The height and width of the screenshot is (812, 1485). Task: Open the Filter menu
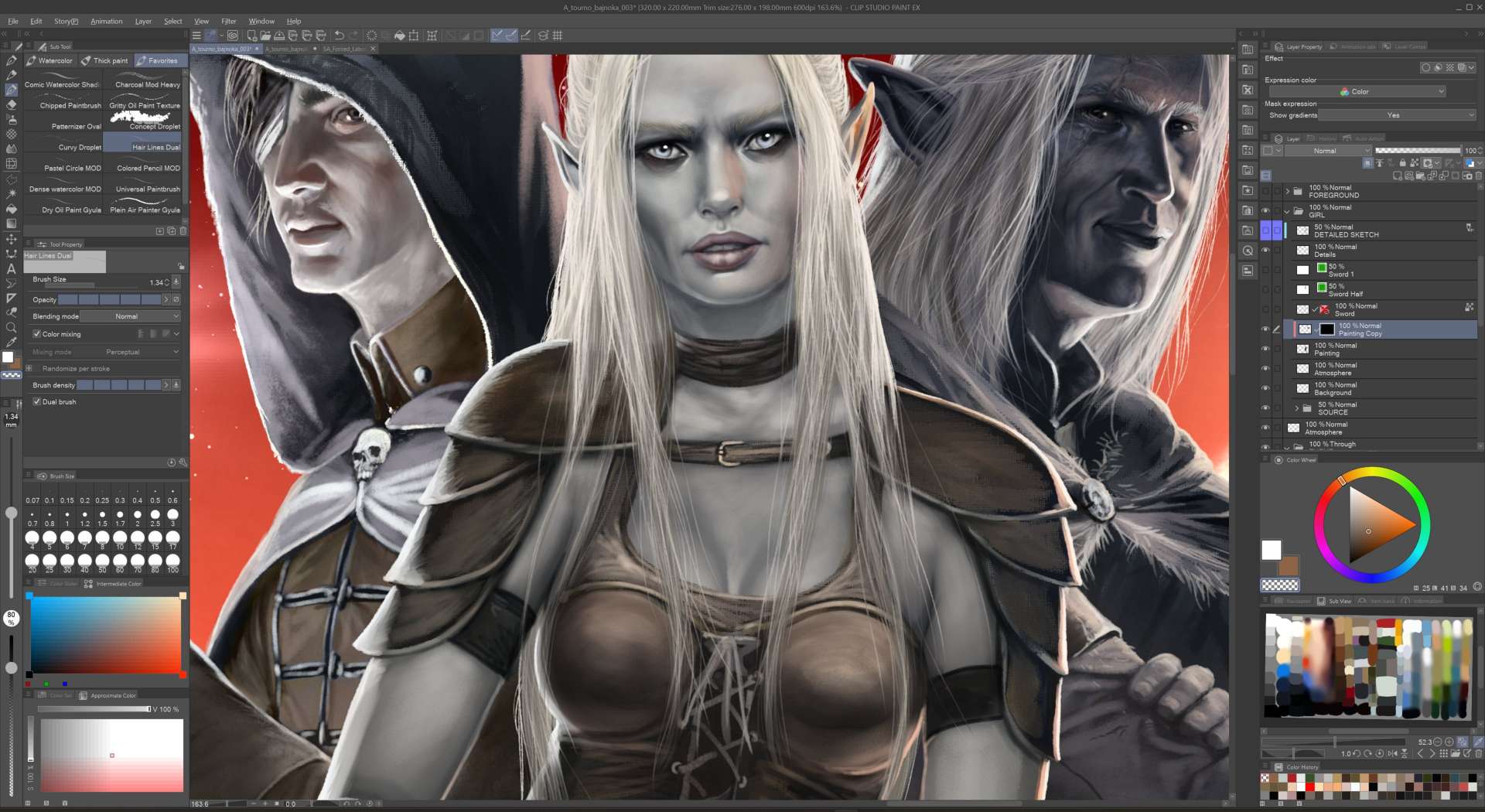tap(229, 21)
